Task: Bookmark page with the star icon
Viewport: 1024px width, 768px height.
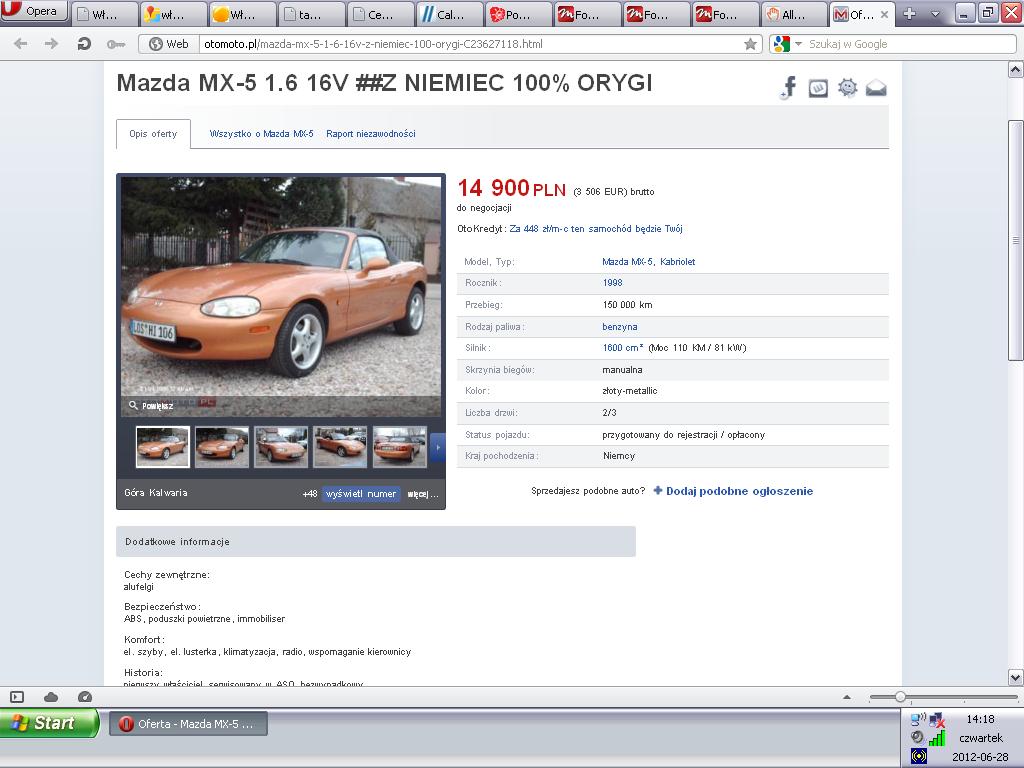Action: pyautogui.click(x=750, y=44)
